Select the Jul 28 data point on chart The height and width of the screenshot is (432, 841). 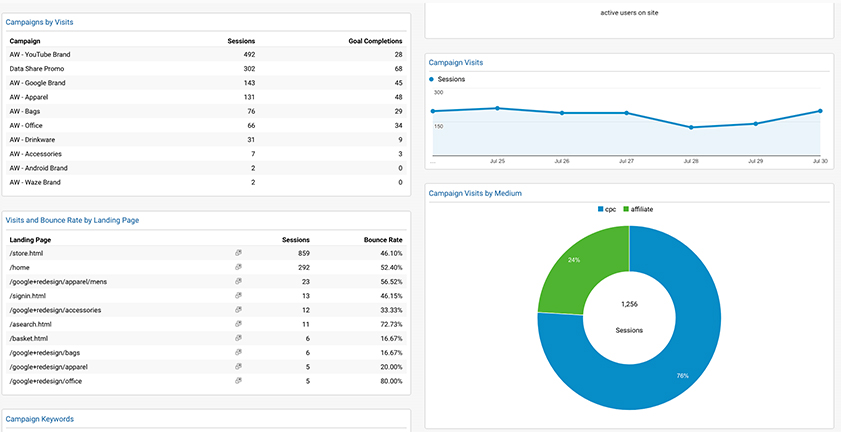click(x=691, y=128)
